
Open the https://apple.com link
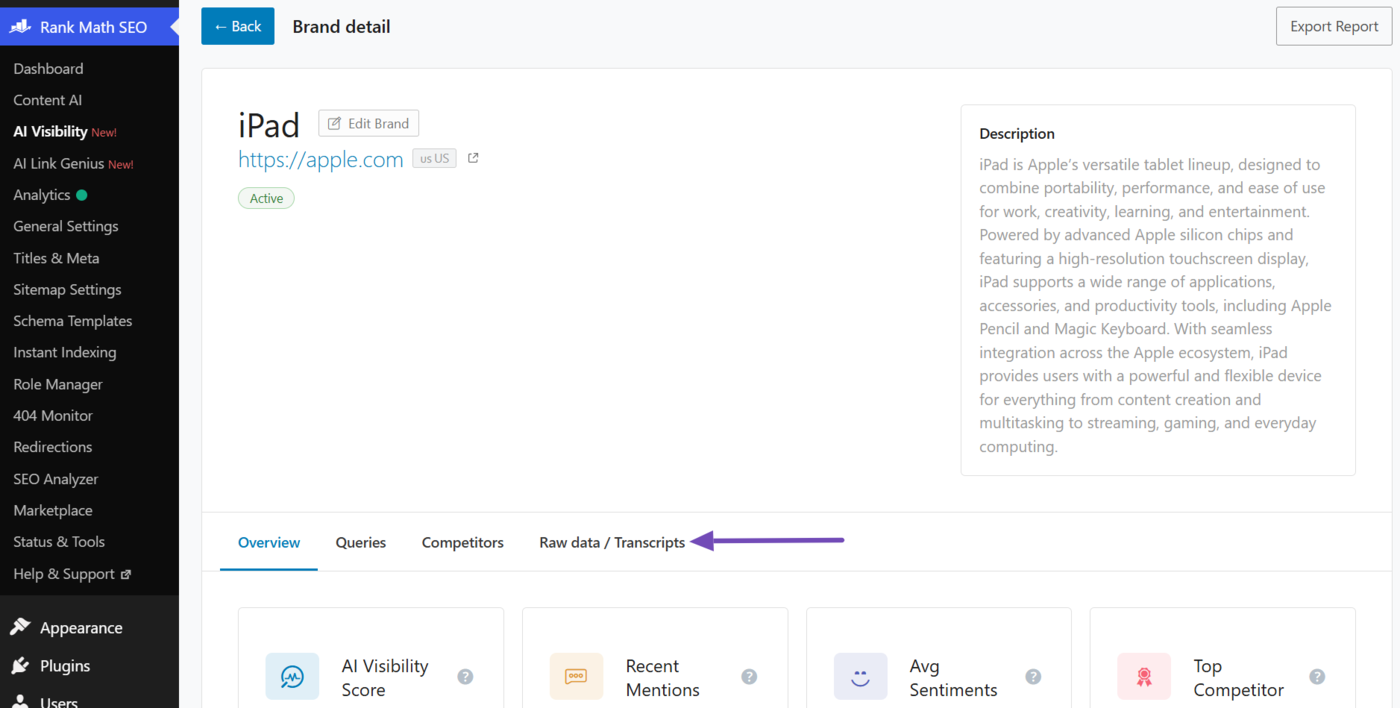pyautogui.click(x=321, y=159)
